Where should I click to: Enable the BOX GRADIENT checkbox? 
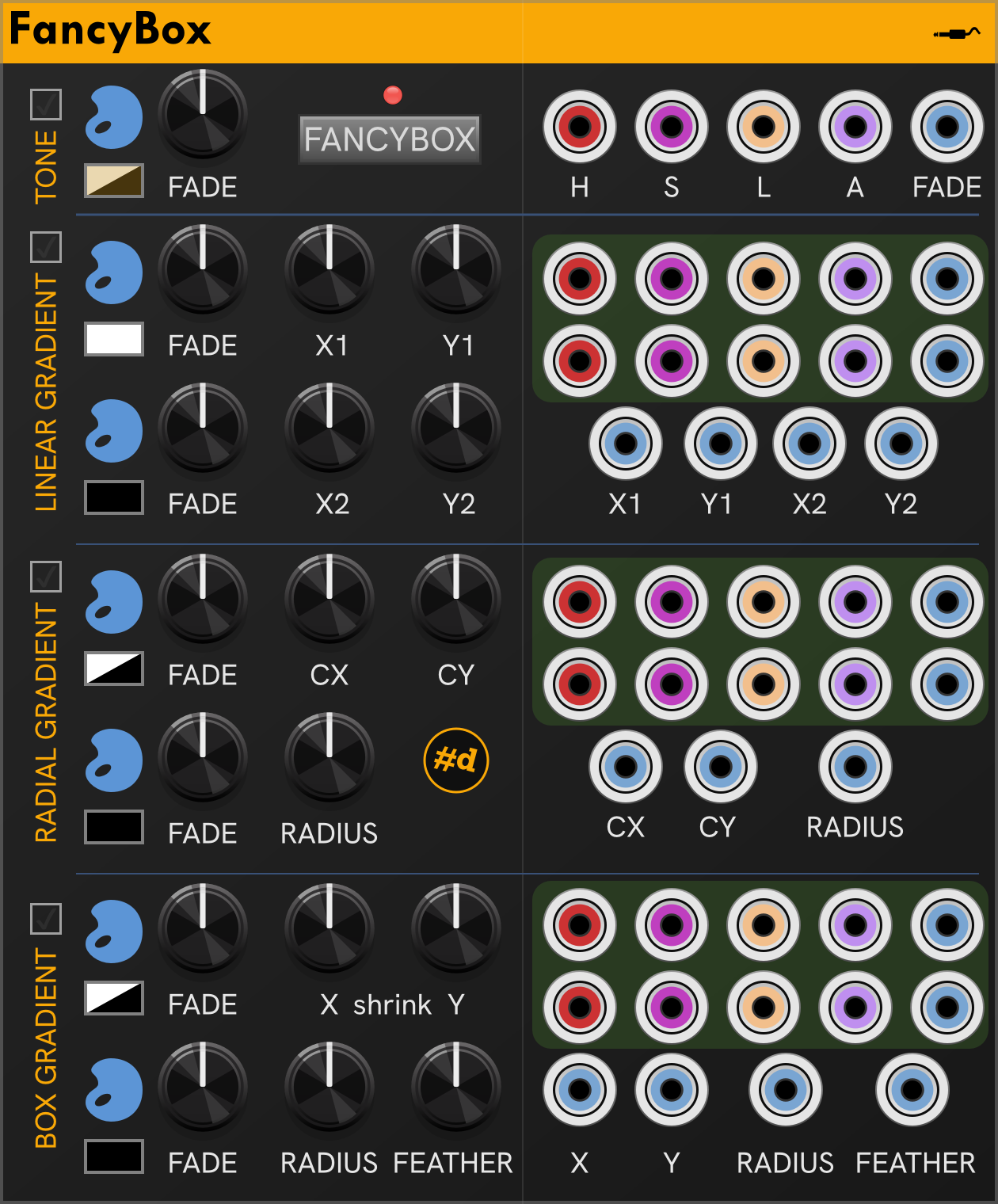[x=46, y=918]
